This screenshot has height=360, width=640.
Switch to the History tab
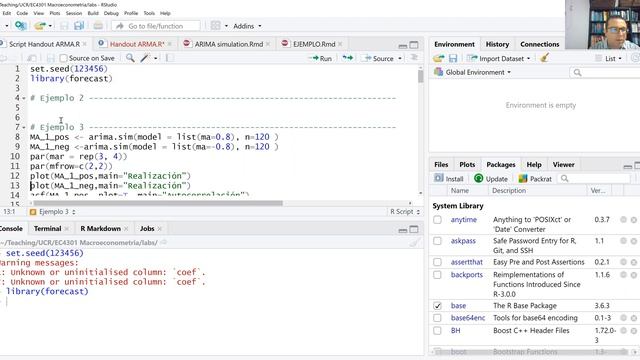(x=497, y=44)
